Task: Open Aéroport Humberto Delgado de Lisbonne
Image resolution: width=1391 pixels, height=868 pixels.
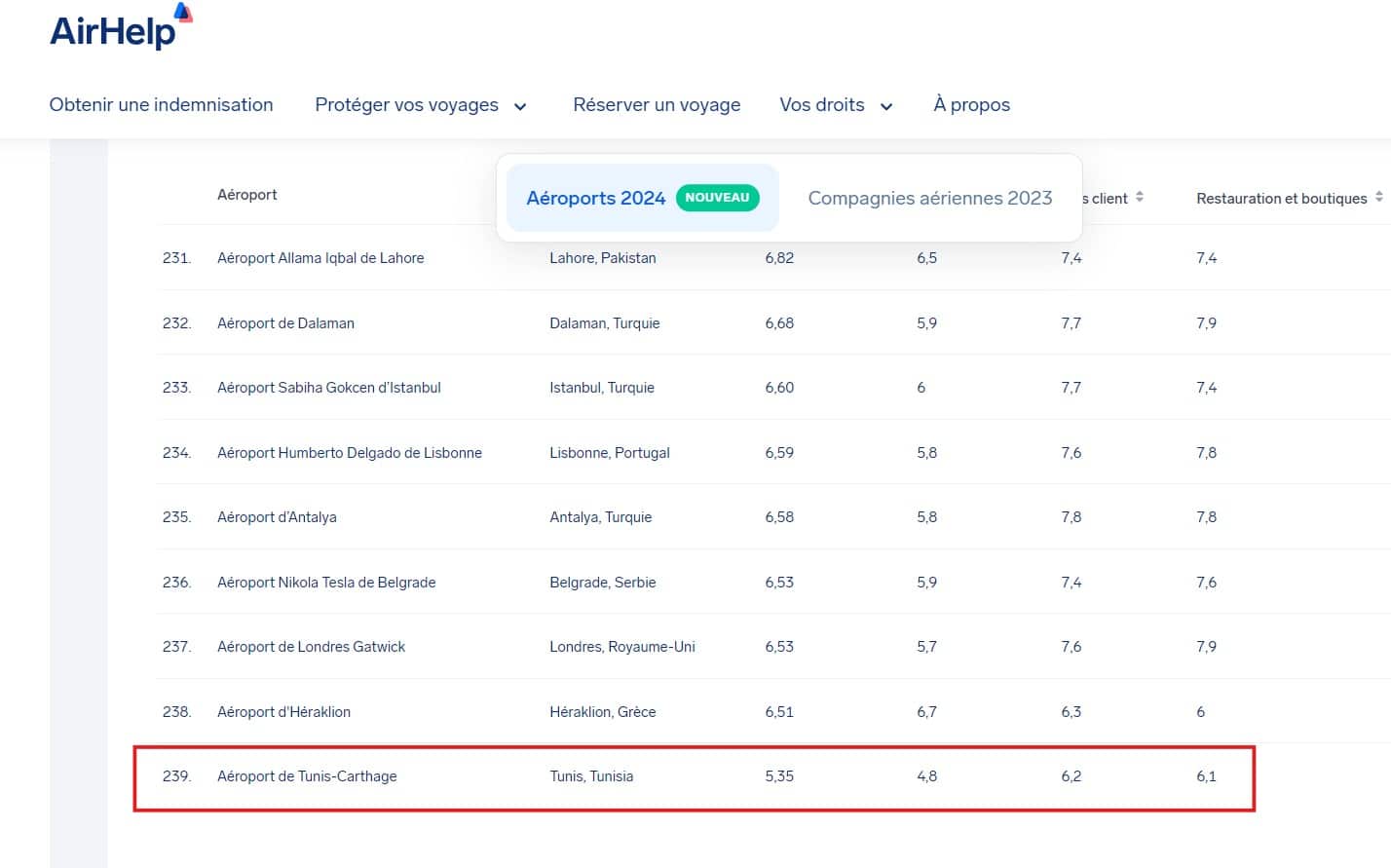Action: (350, 452)
